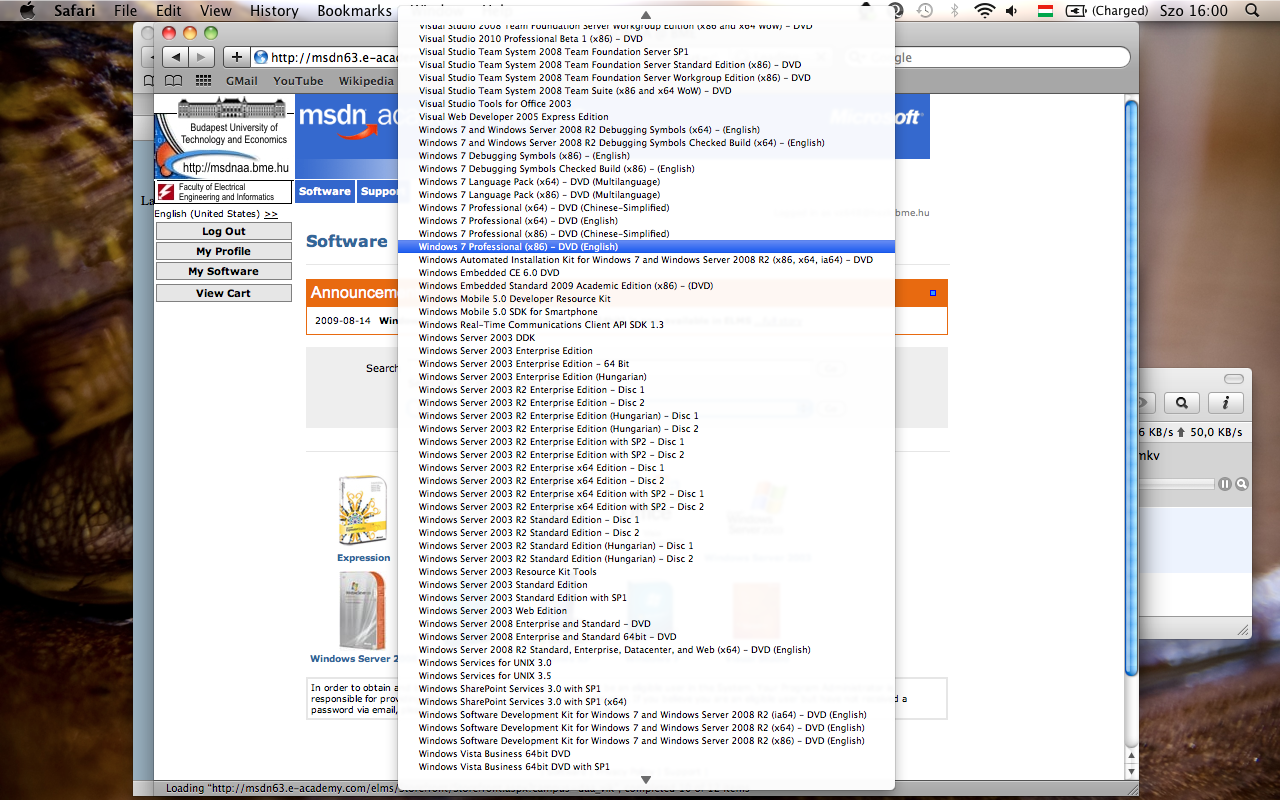The height and width of the screenshot is (800, 1280).
Task: Go back with the Safari back arrow
Action: (176, 57)
